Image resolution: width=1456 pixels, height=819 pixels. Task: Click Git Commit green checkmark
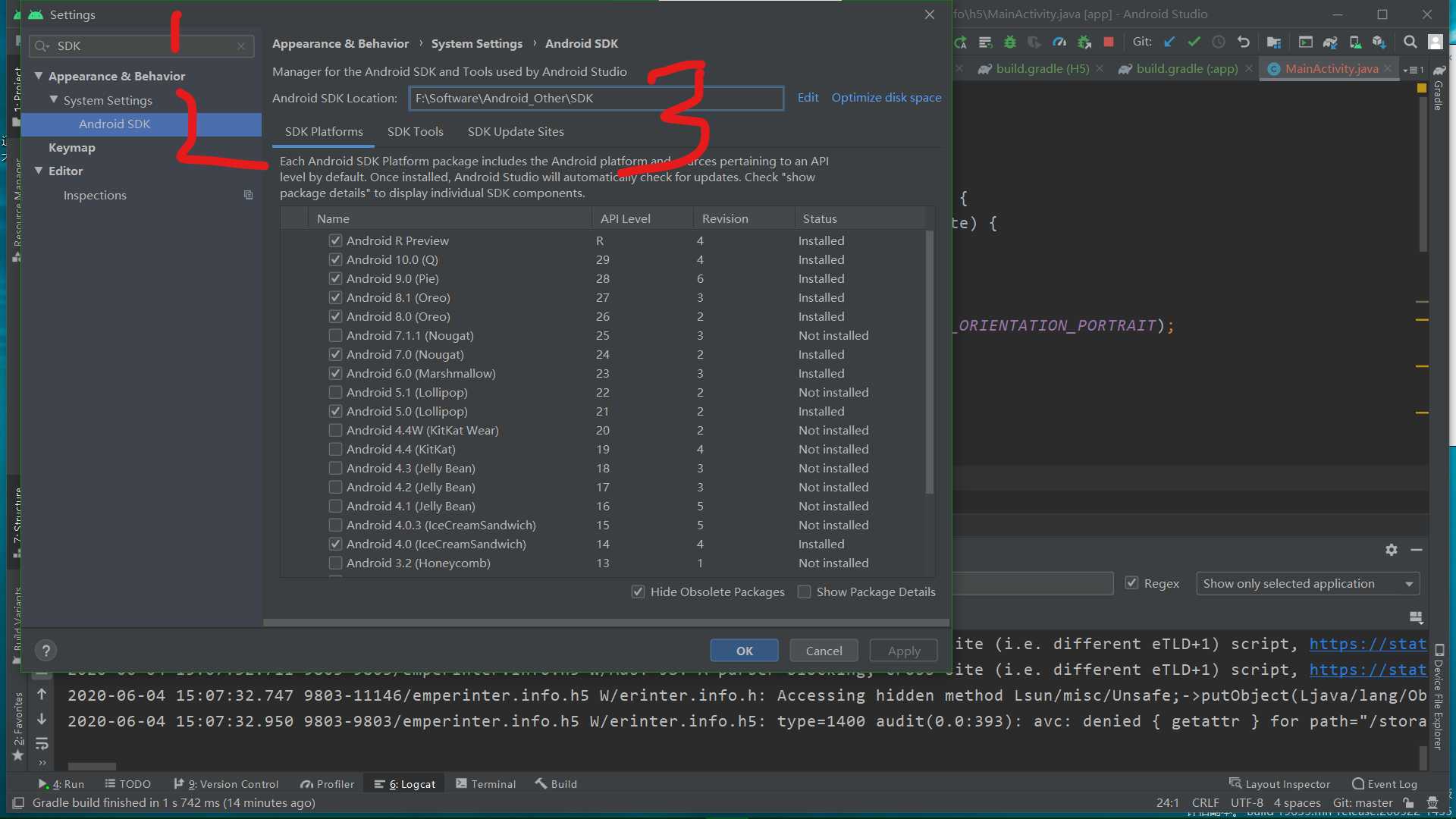click(1194, 42)
